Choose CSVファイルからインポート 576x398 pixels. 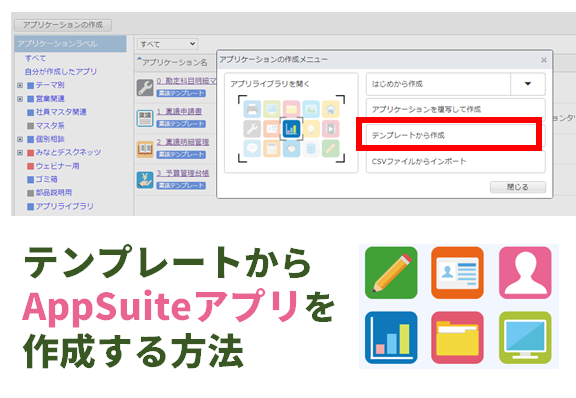point(456,162)
